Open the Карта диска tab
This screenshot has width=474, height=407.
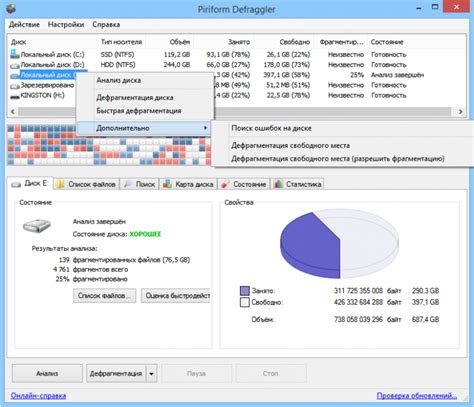(x=189, y=184)
